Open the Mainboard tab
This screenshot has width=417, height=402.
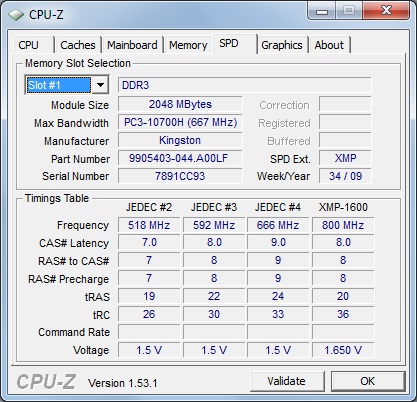pos(132,45)
